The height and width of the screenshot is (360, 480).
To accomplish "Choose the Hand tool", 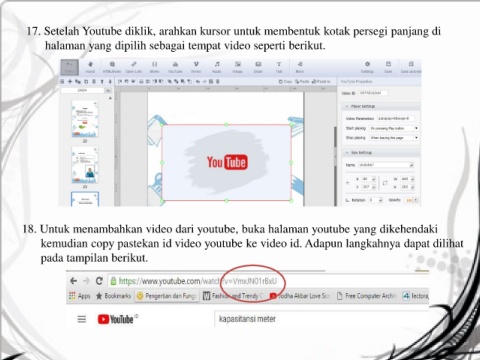I will (x=90, y=67).
